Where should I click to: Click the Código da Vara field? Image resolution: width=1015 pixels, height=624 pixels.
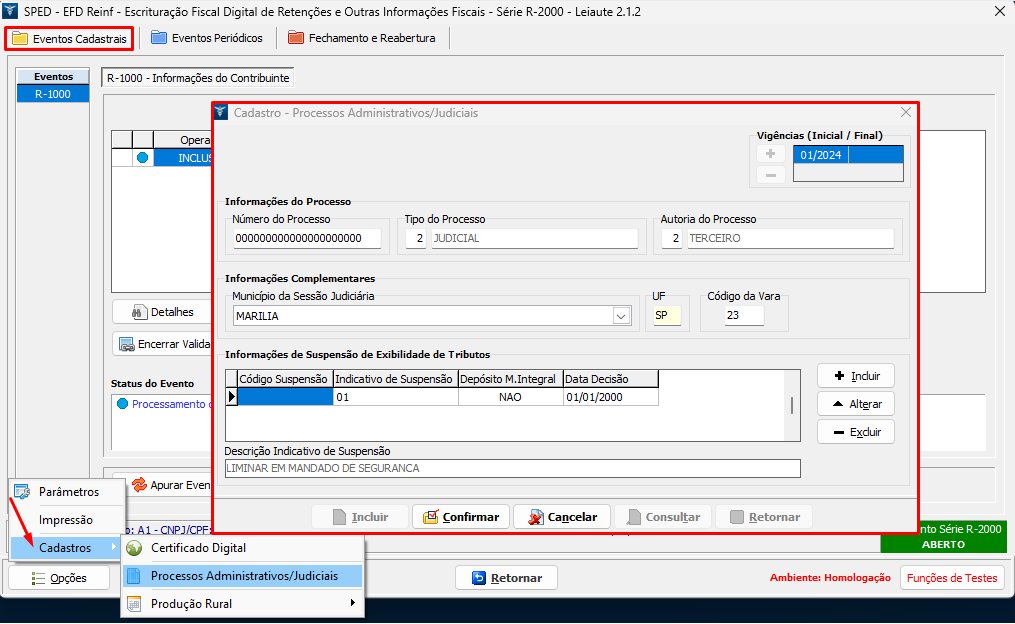pos(731,316)
